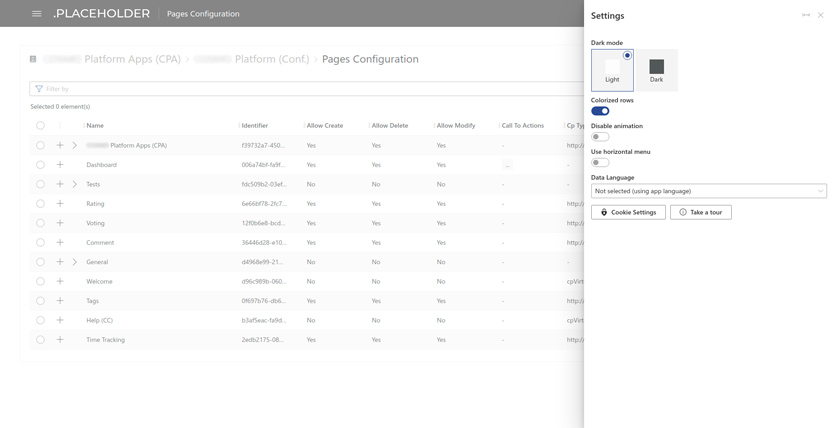
Task: Close the Settings panel
Action: (x=821, y=15)
